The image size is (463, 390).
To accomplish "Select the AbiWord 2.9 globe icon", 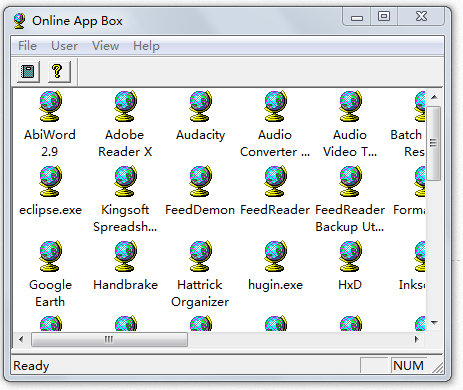I will 50,106.
